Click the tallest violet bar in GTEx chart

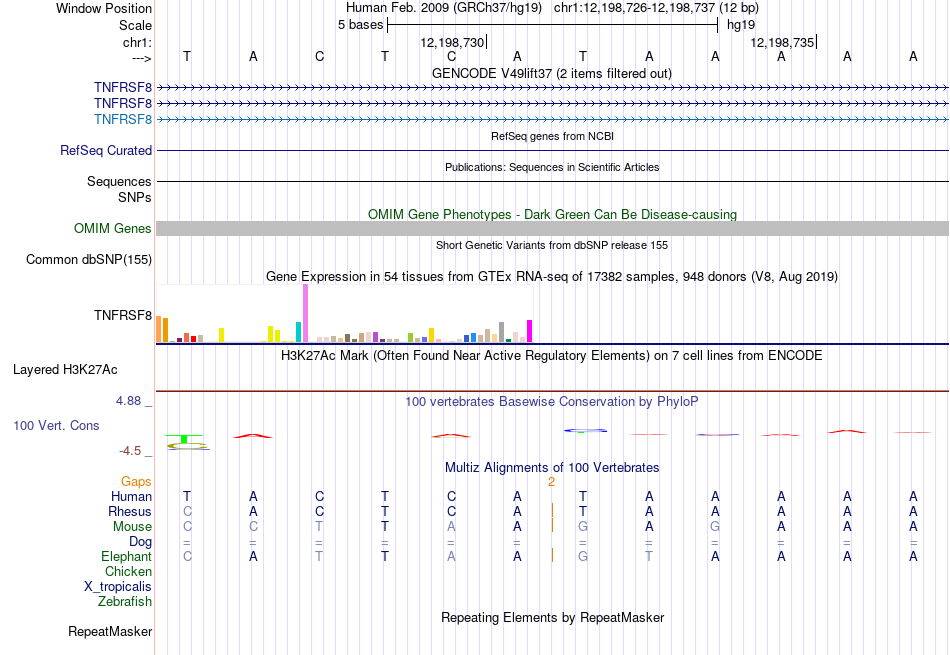305,313
